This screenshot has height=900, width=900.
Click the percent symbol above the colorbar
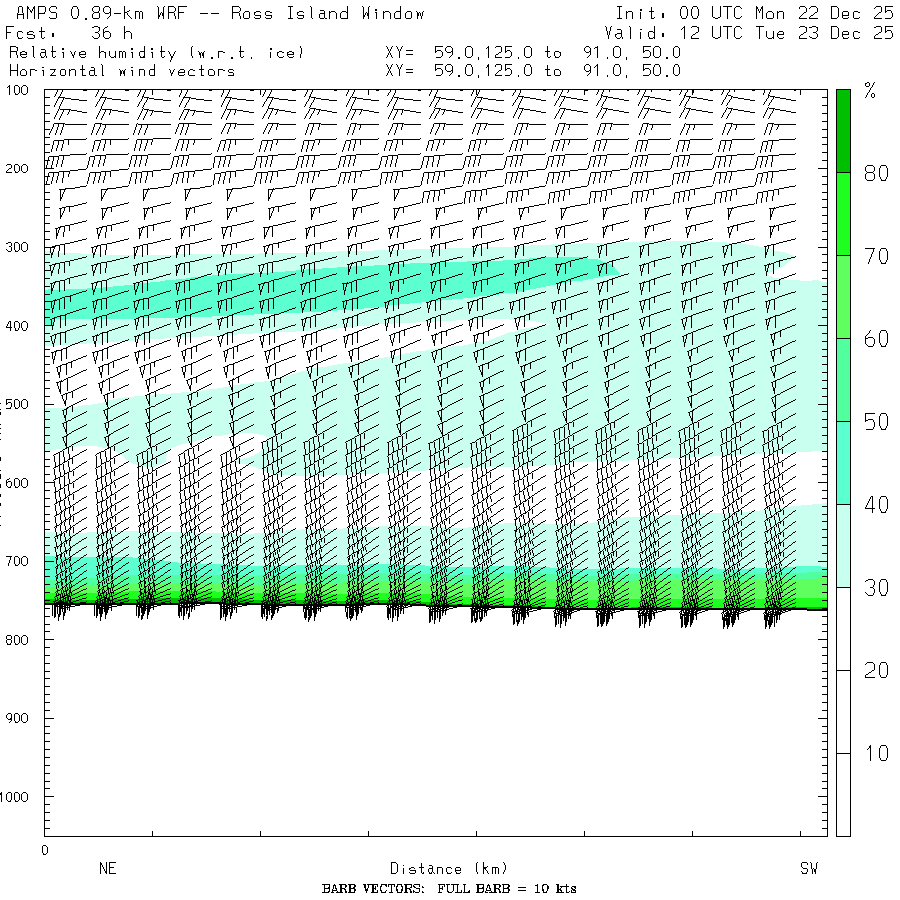[870, 93]
